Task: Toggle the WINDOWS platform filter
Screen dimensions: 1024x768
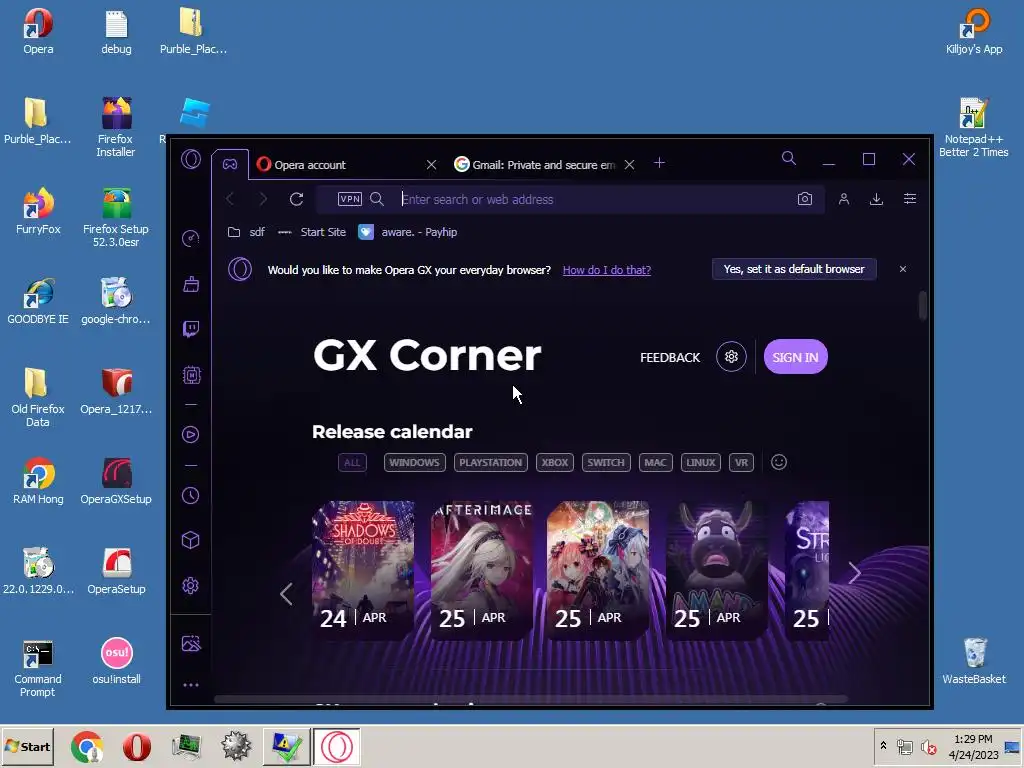Action: (415, 462)
